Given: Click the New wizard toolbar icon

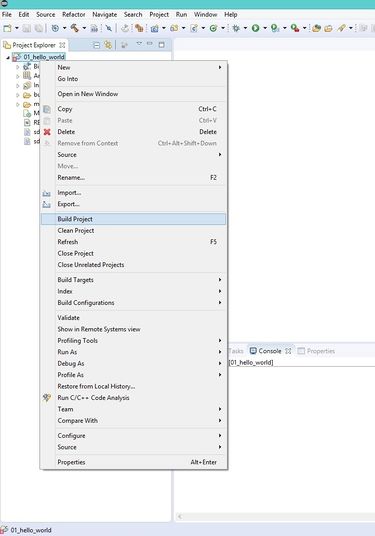Looking at the screenshot, I should (x=7, y=28).
